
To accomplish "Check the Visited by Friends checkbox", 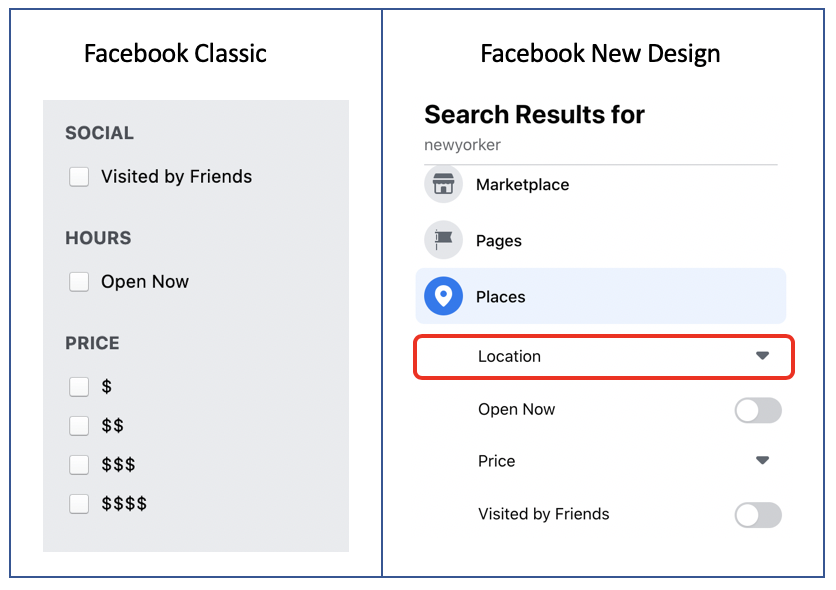I will [x=79, y=176].
